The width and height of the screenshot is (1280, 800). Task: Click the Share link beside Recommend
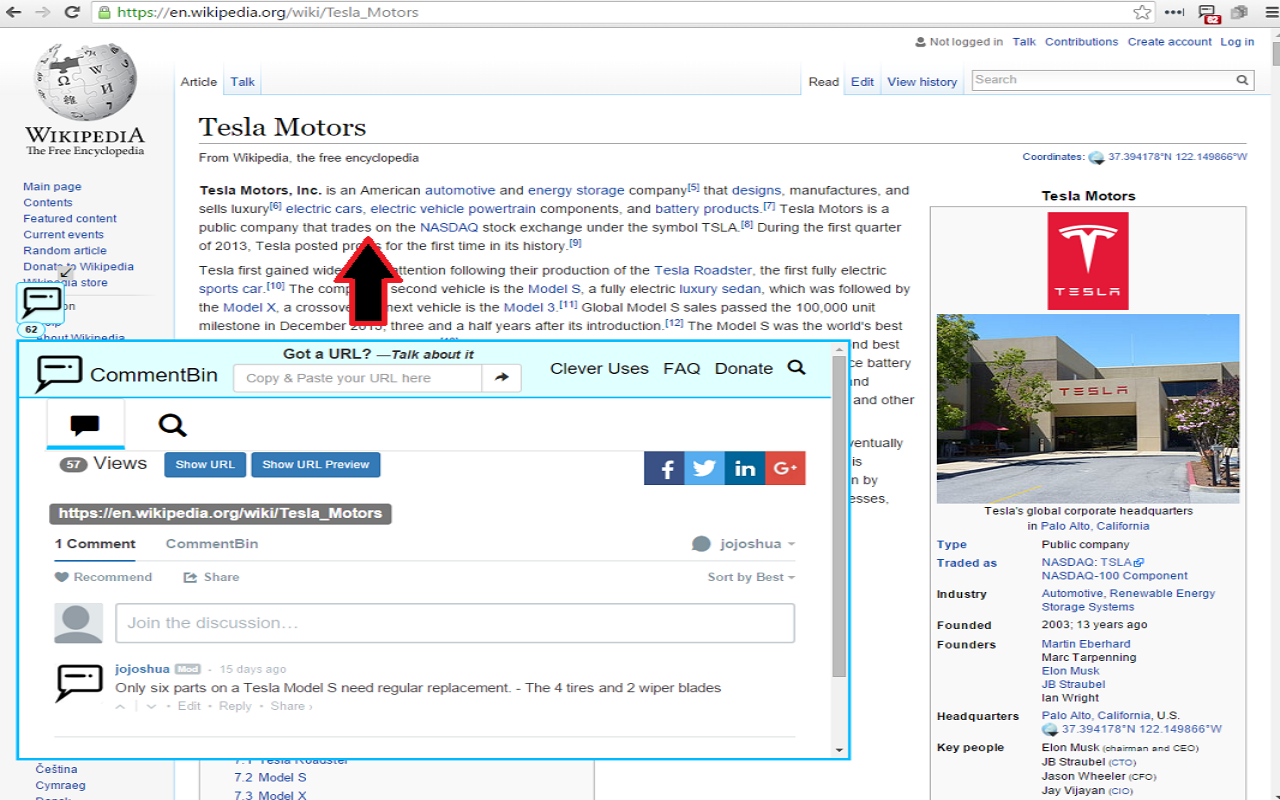tap(211, 577)
